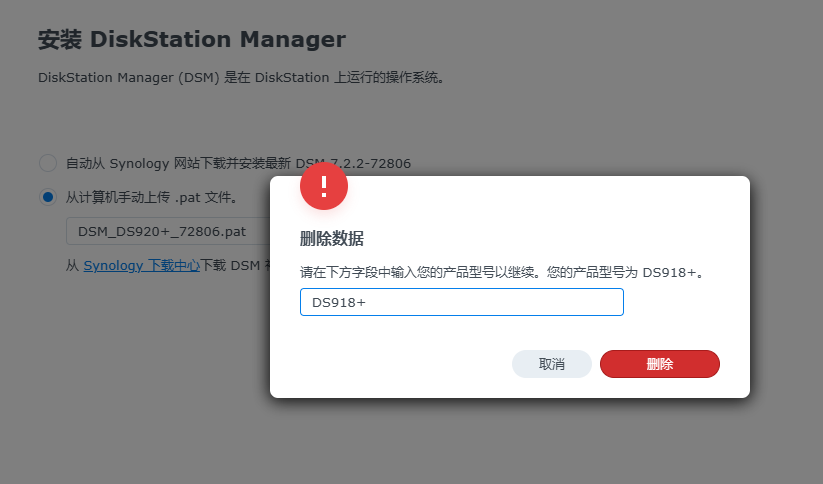Image resolution: width=823 pixels, height=484 pixels.
Task: Click the red exclamation warning icon
Action: (324, 186)
